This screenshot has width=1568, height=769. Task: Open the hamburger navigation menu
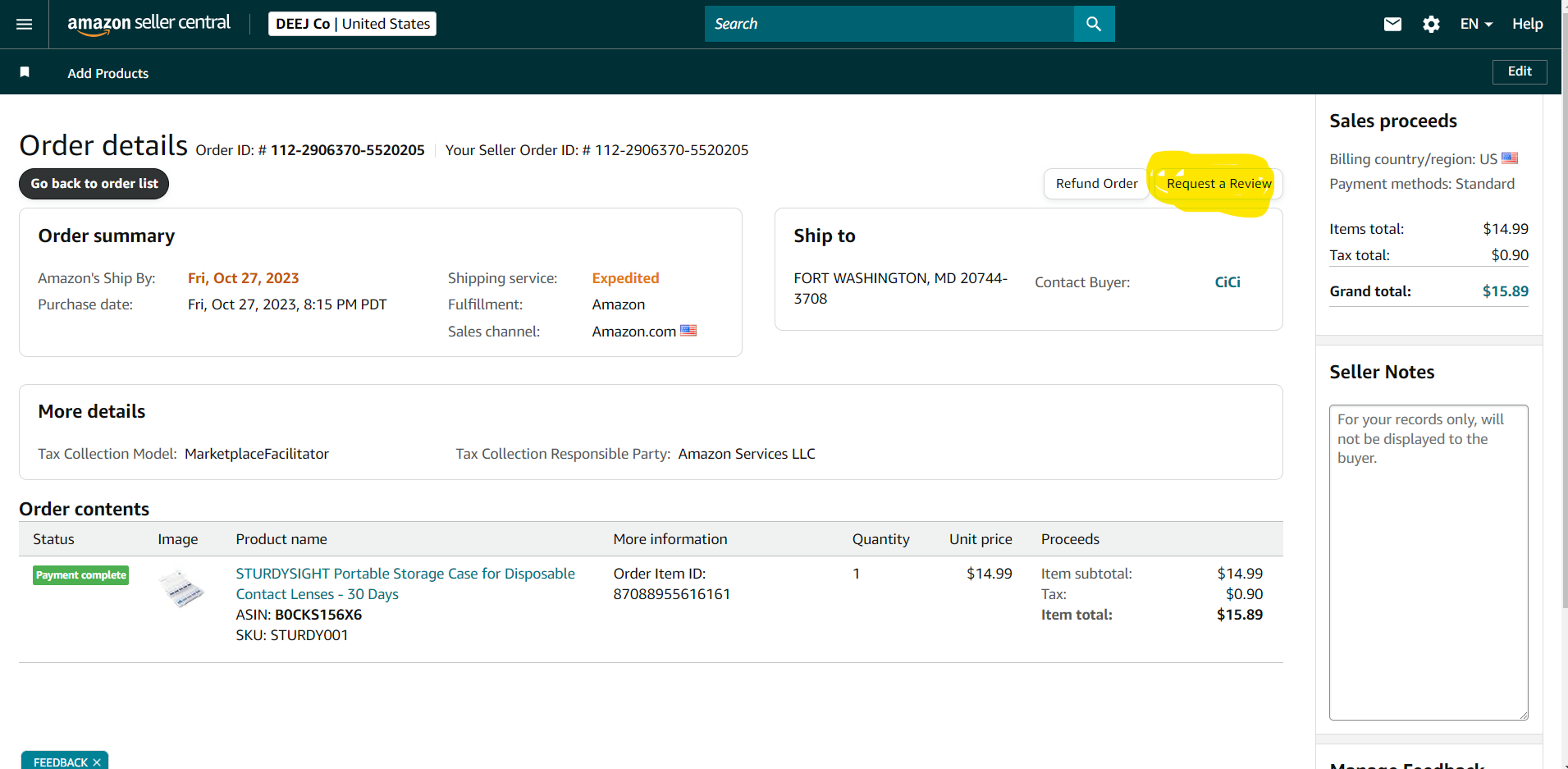point(25,24)
